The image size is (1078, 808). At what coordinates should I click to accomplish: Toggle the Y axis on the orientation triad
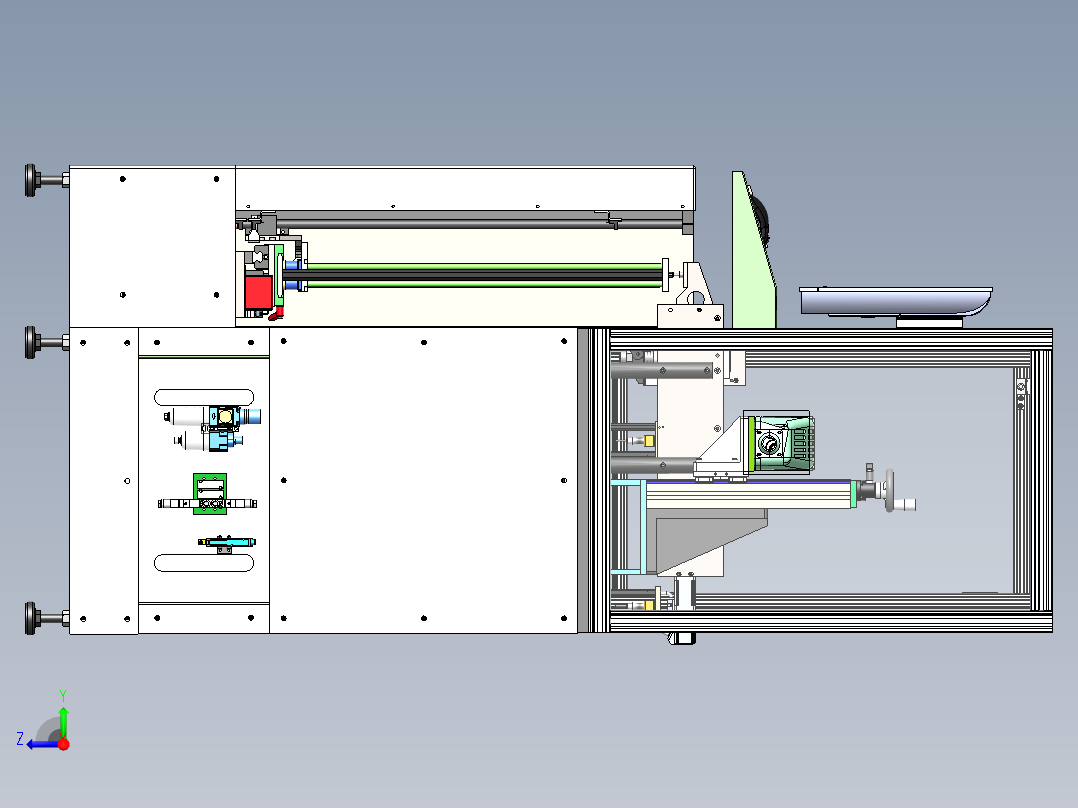tap(64, 700)
